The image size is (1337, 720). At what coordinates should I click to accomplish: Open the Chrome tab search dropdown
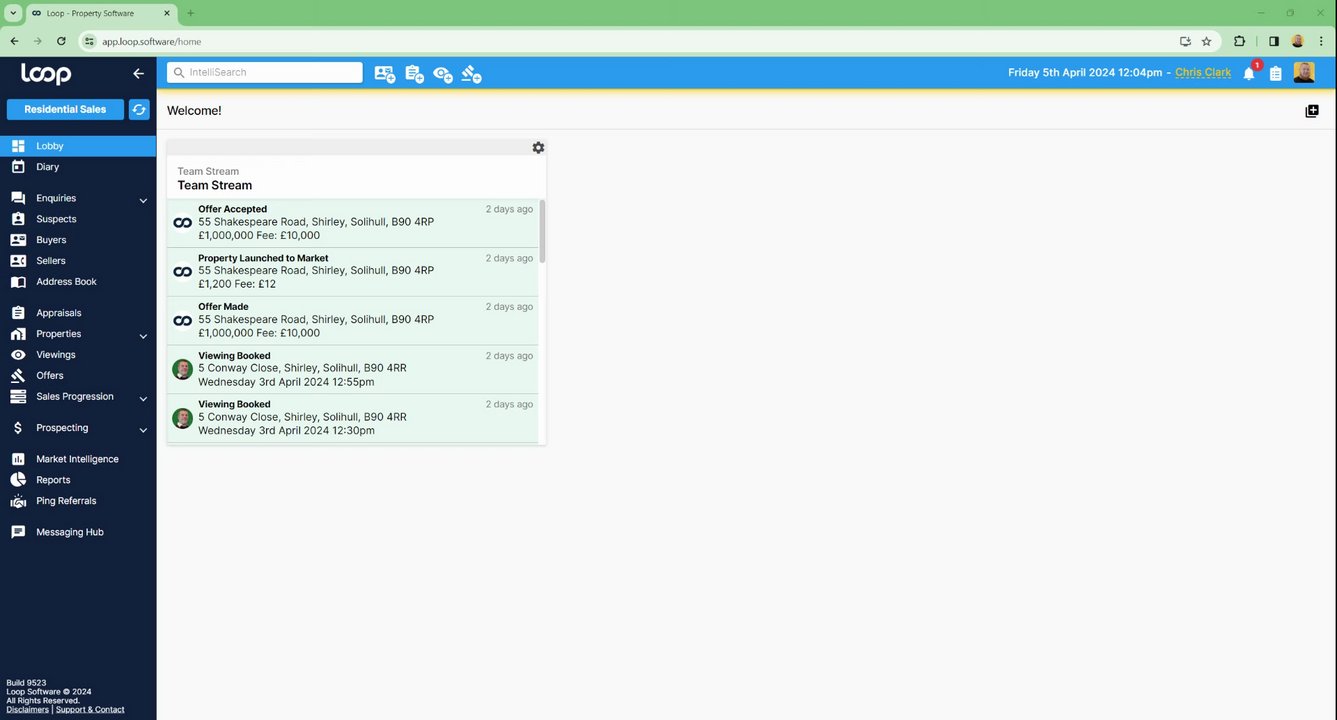(13, 13)
